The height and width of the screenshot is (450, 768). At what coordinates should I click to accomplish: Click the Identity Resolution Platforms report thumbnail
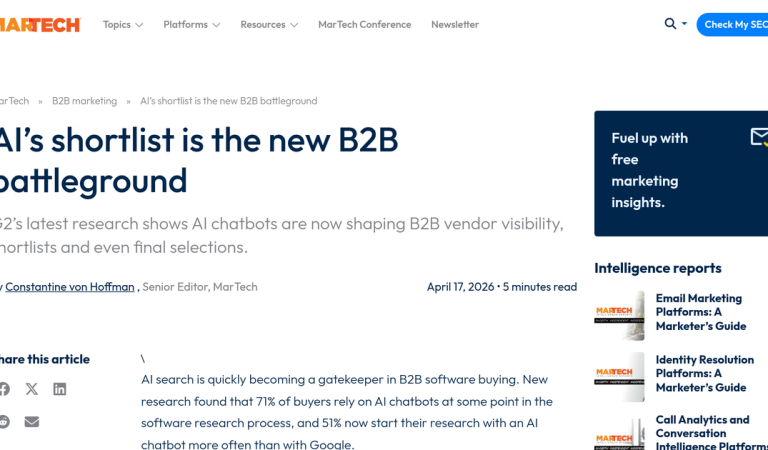tap(619, 377)
